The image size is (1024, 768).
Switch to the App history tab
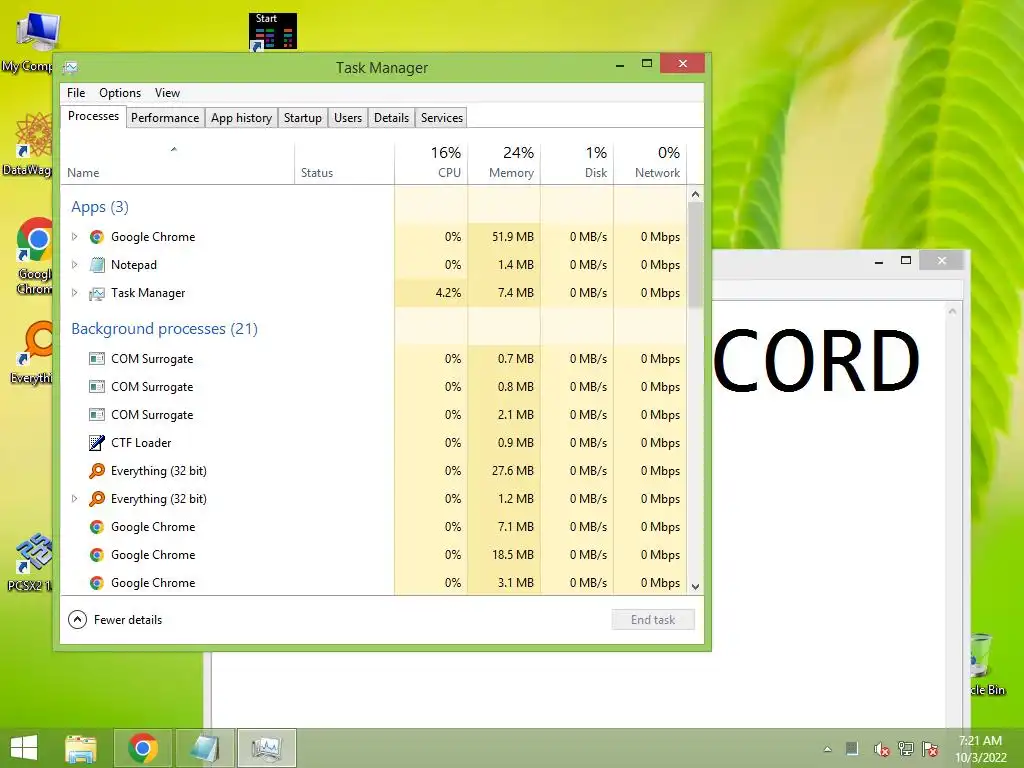[x=241, y=118]
